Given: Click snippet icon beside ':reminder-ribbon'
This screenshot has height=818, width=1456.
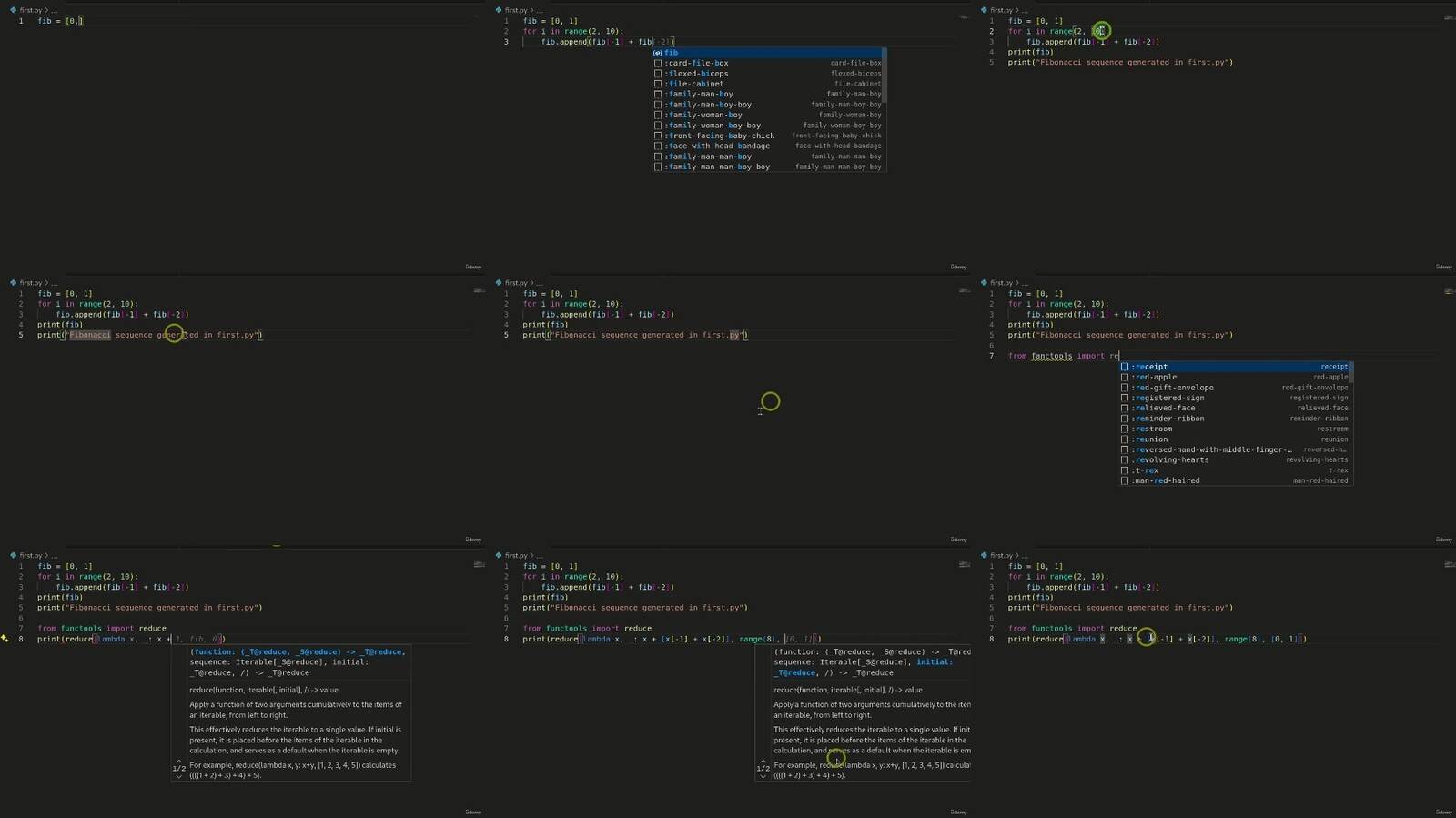Looking at the screenshot, I should click(1125, 419).
